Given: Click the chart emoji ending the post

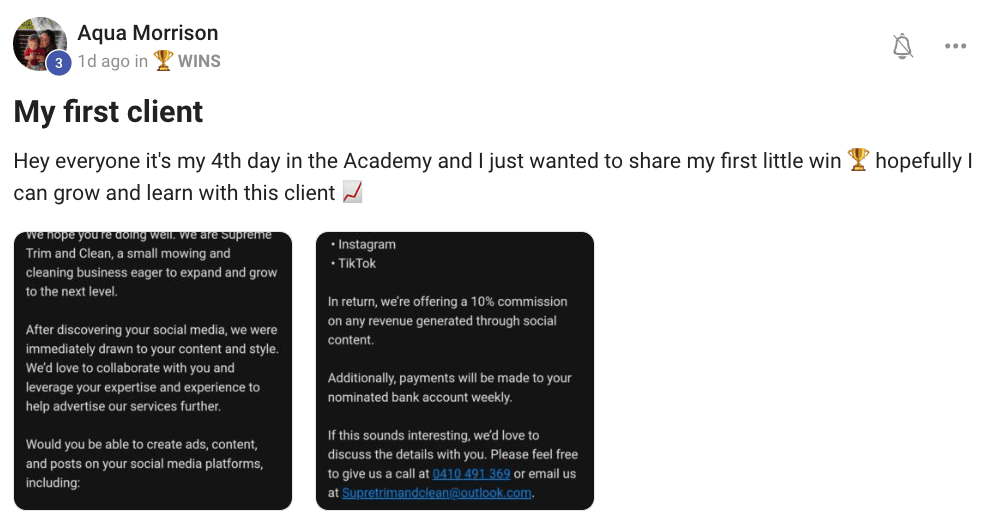Looking at the screenshot, I should (x=352, y=192).
